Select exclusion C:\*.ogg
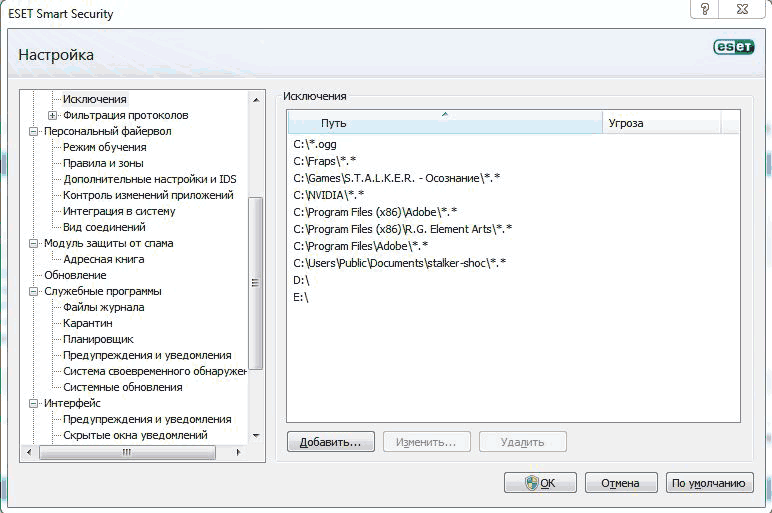The width and height of the screenshot is (772, 513). point(513,145)
